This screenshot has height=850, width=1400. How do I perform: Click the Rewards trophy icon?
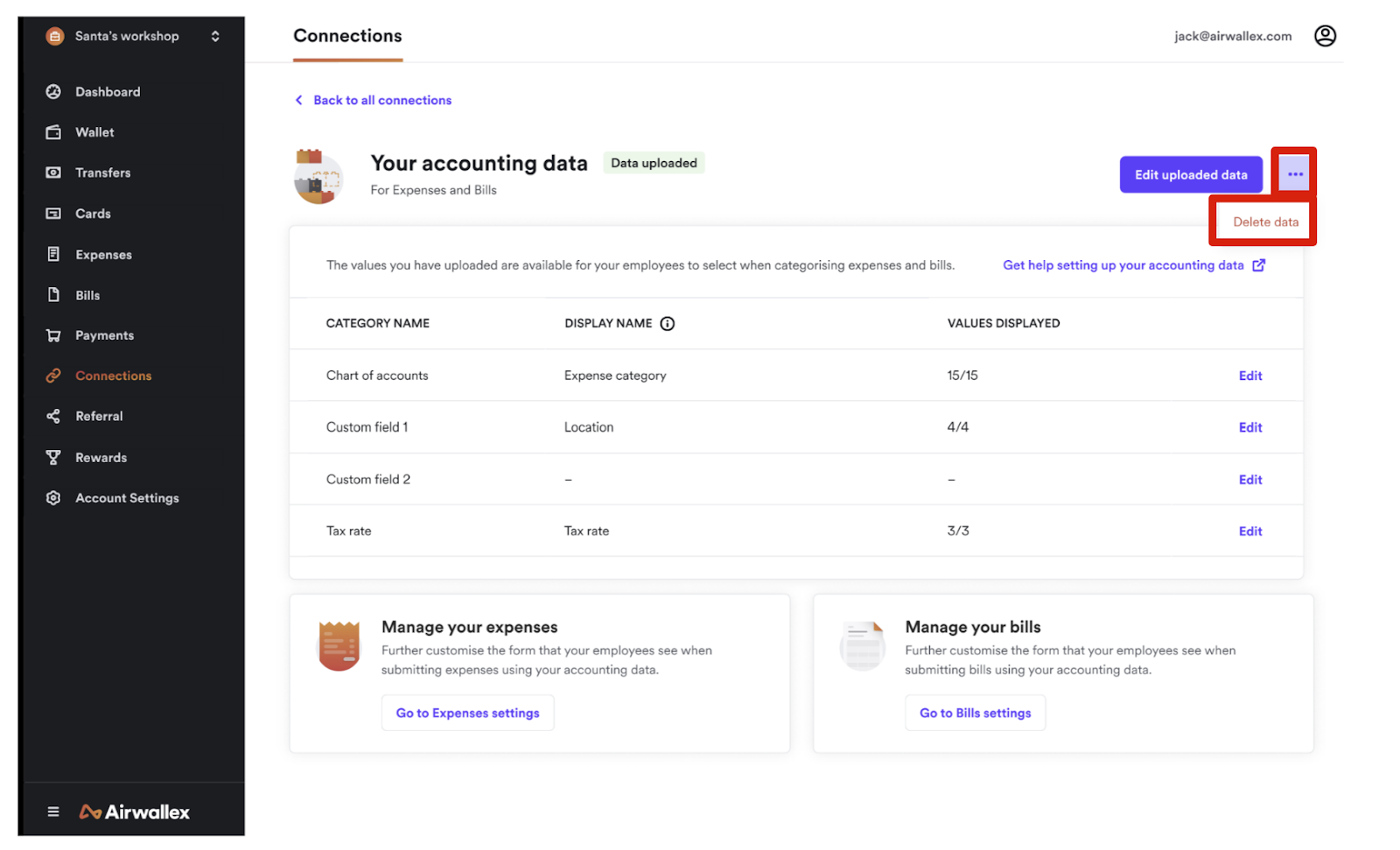click(x=53, y=457)
